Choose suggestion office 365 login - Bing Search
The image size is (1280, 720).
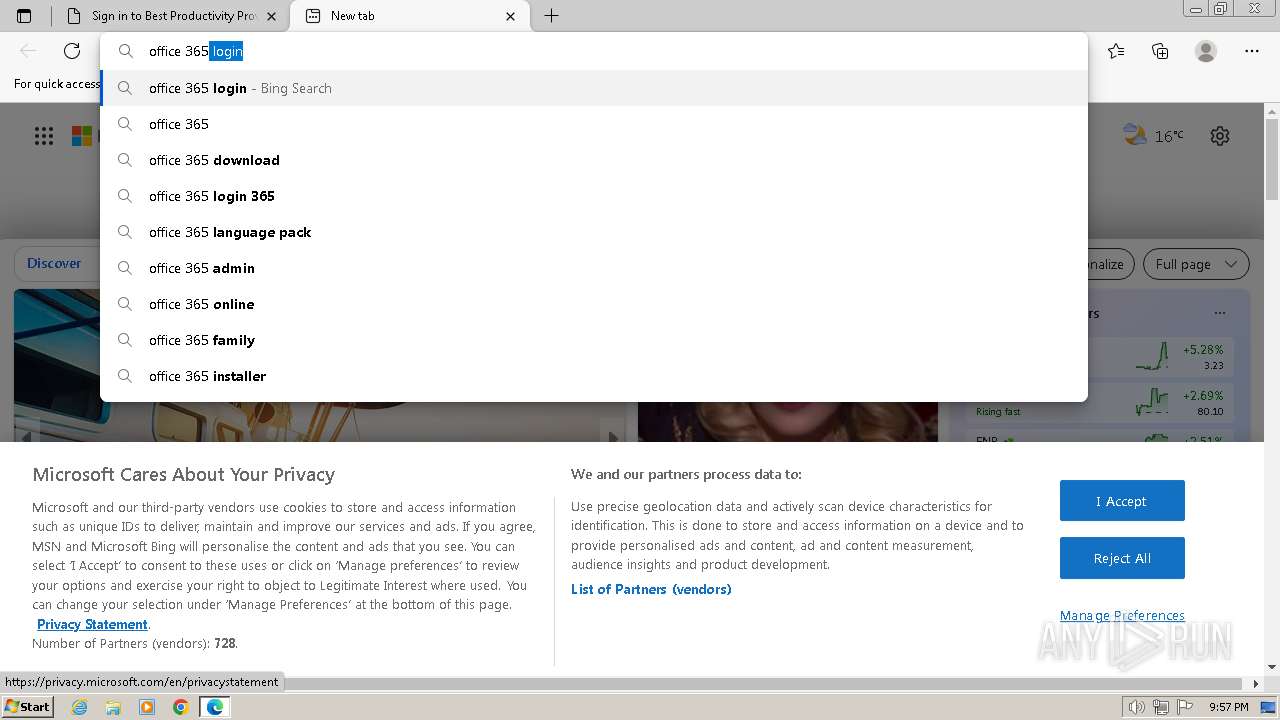[x=593, y=88]
